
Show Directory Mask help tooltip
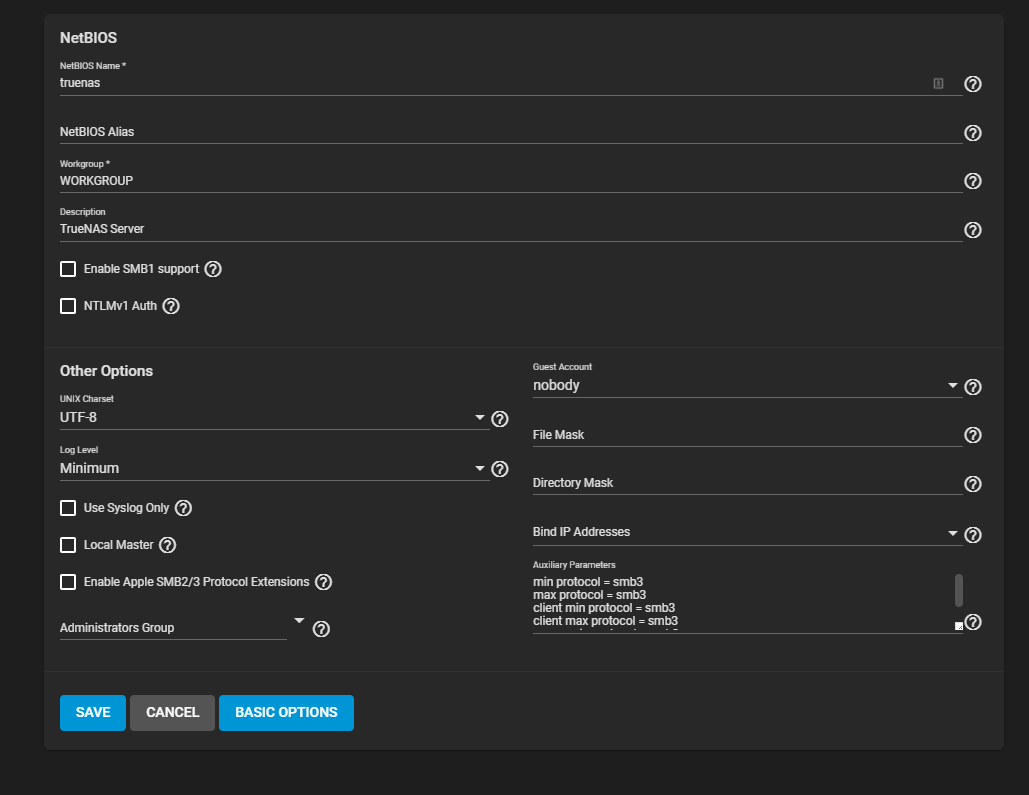(973, 484)
